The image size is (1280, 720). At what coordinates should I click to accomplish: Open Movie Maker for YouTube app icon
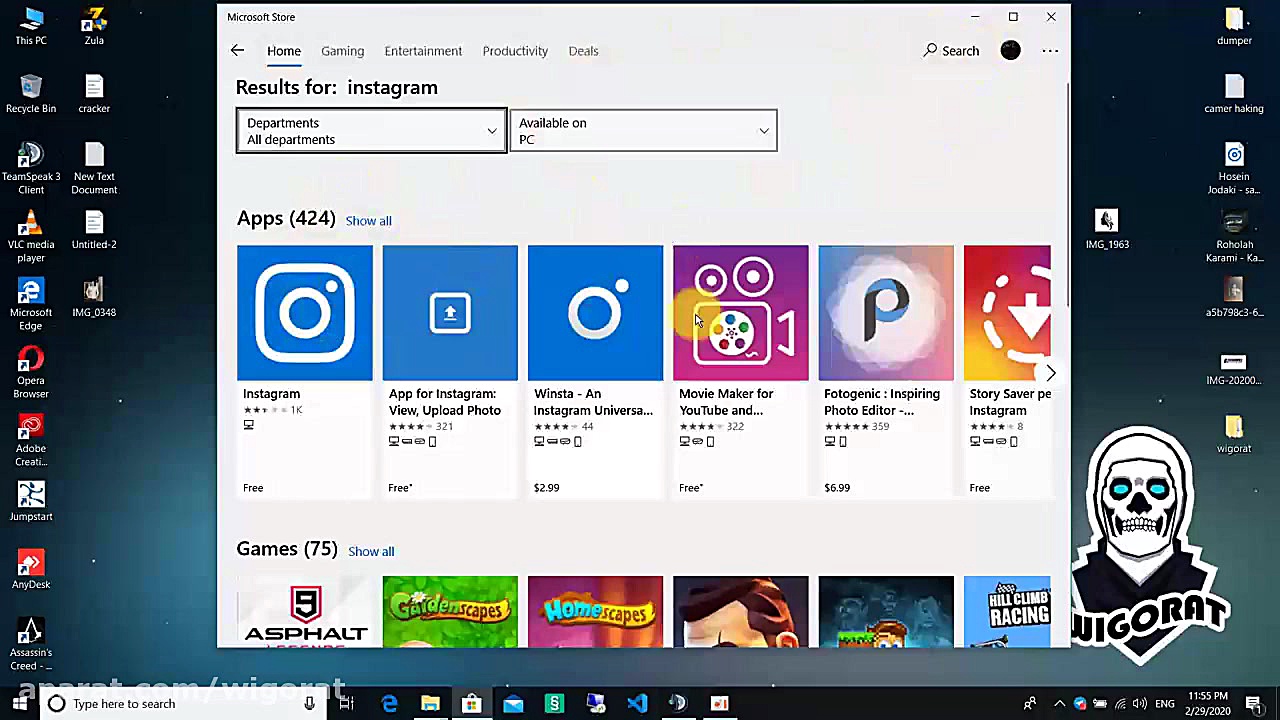740,313
